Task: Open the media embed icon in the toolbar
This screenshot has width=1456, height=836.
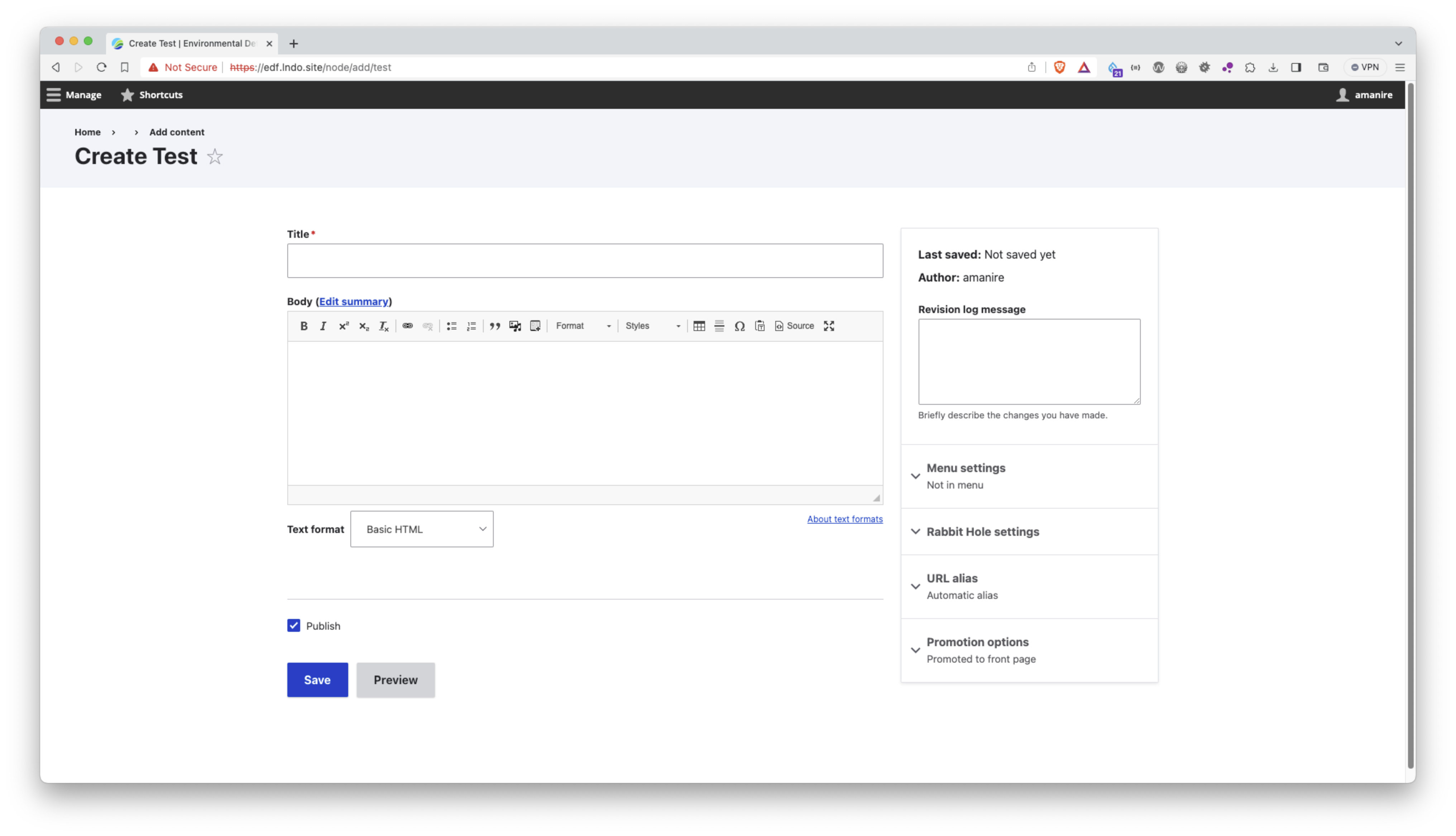Action: tap(514, 326)
